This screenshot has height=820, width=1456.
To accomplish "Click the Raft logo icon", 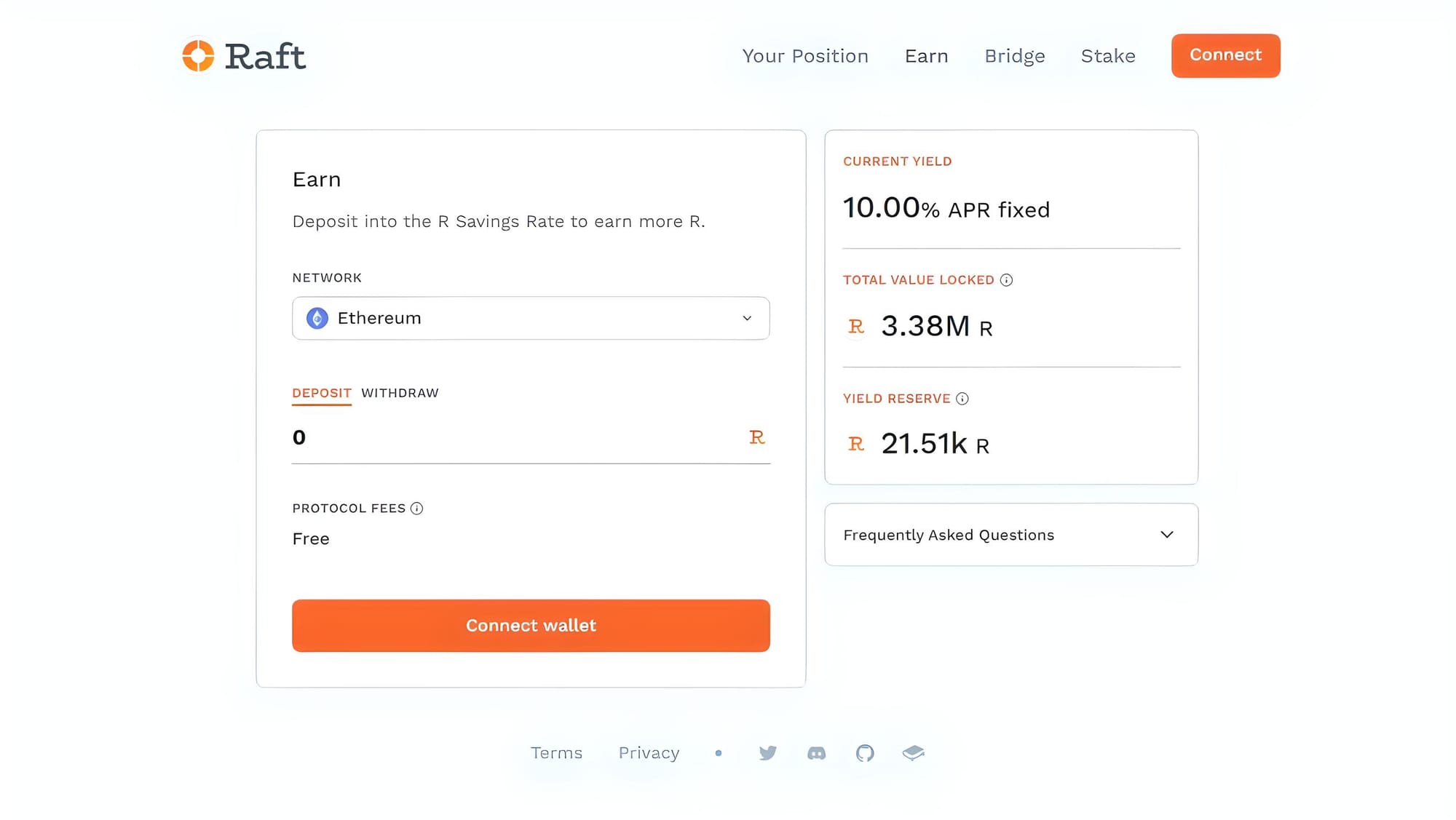I will 198,56.
